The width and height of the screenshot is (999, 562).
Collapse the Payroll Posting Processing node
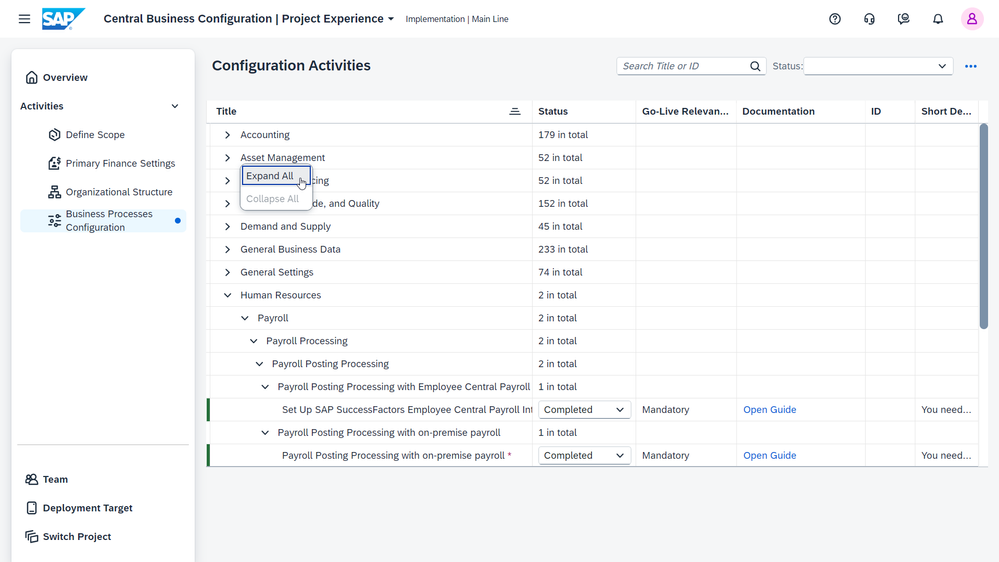(x=259, y=364)
